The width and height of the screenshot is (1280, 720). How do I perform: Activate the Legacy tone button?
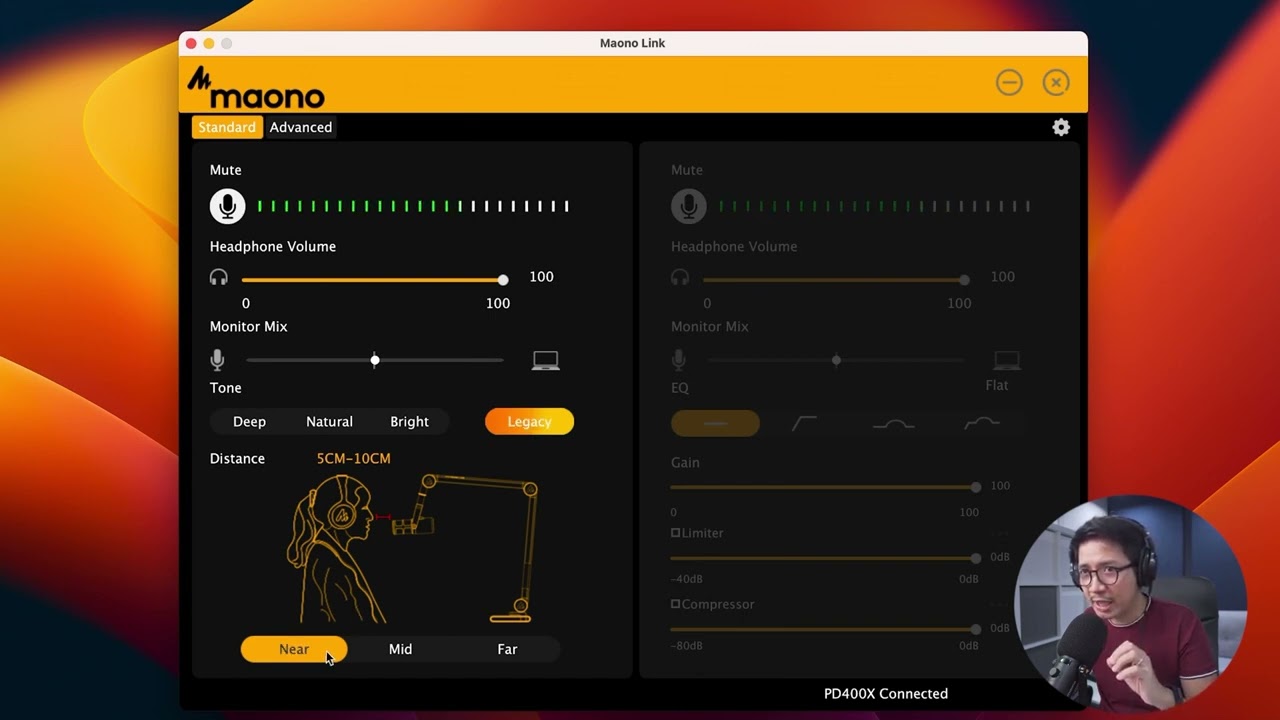pos(529,422)
